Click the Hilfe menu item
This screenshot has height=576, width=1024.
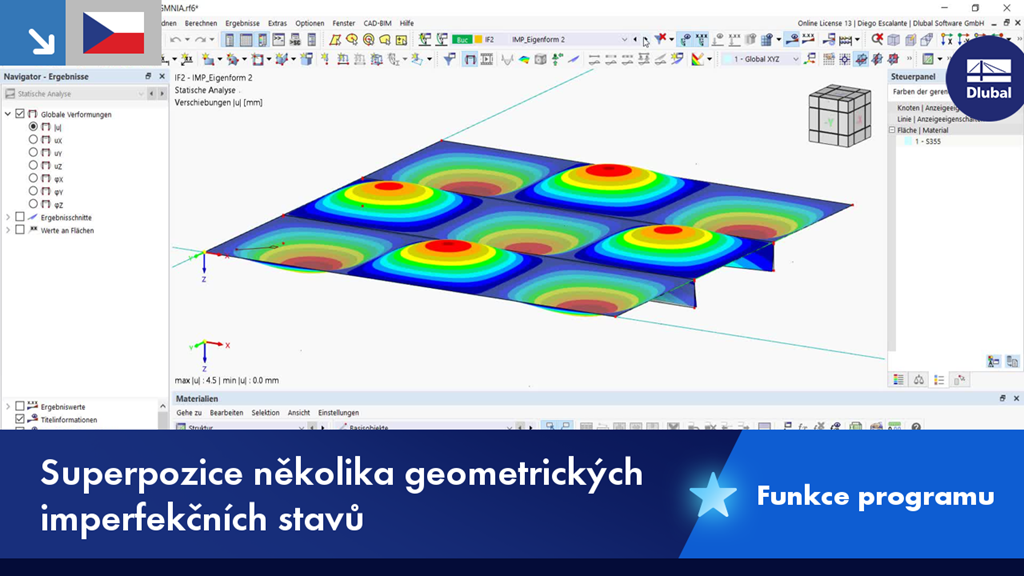coord(406,23)
